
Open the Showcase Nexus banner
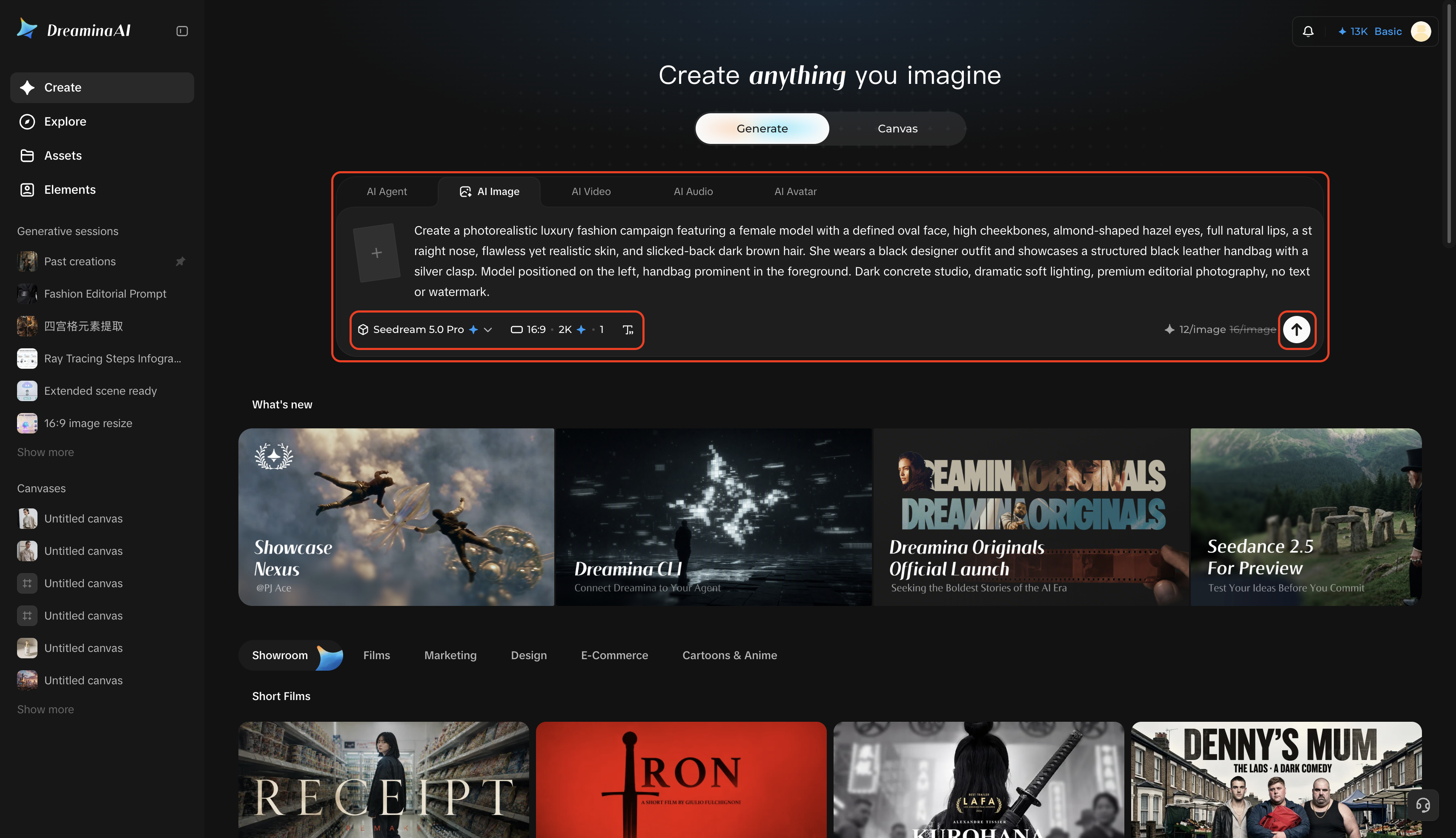(x=396, y=517)
